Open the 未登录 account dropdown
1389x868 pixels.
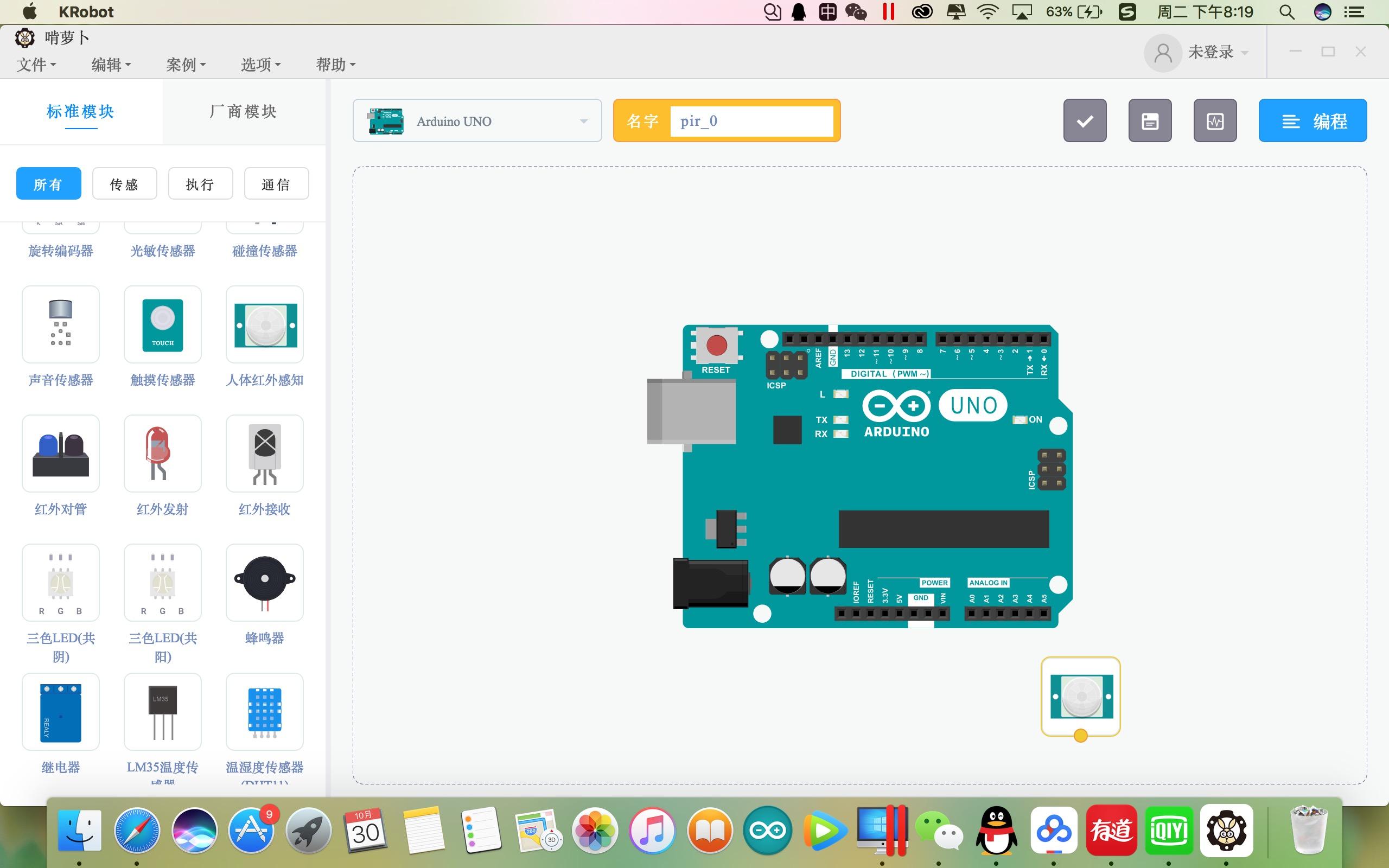[x=1210, y=52]
